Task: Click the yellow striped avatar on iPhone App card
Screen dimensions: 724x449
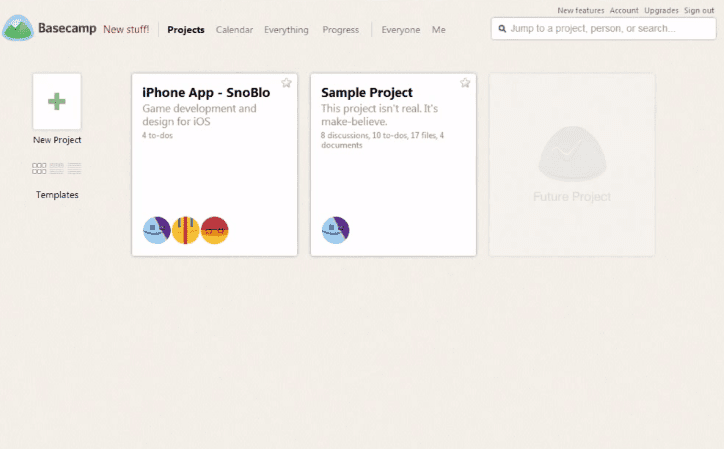Action: pyautogui.click(x=186, y=230)
